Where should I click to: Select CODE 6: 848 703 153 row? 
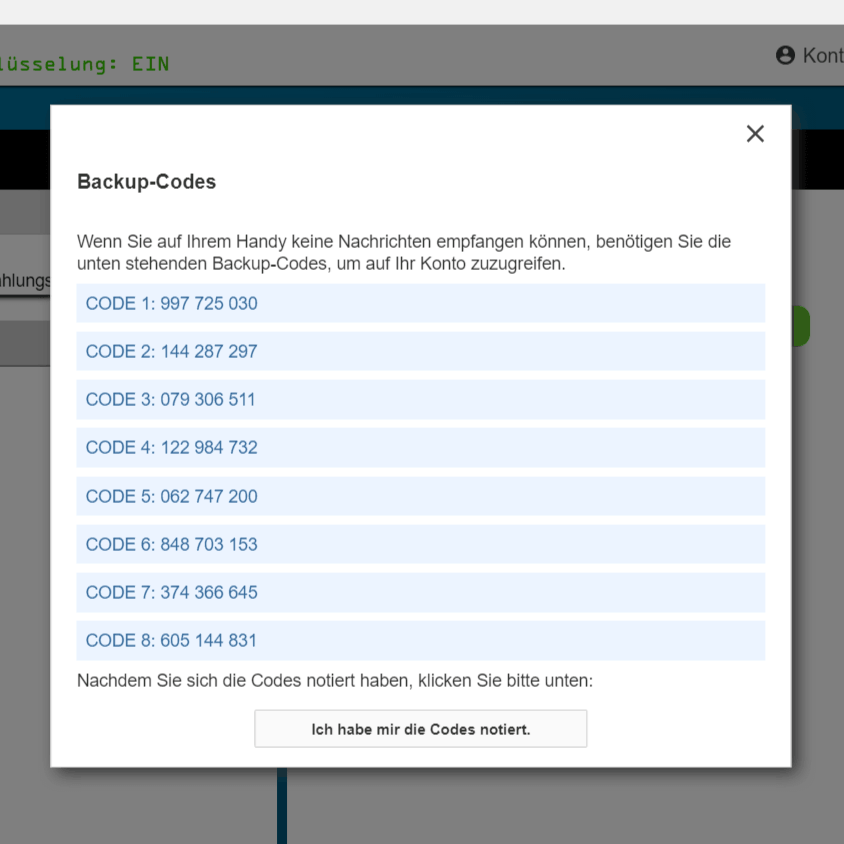coord(420,544)
